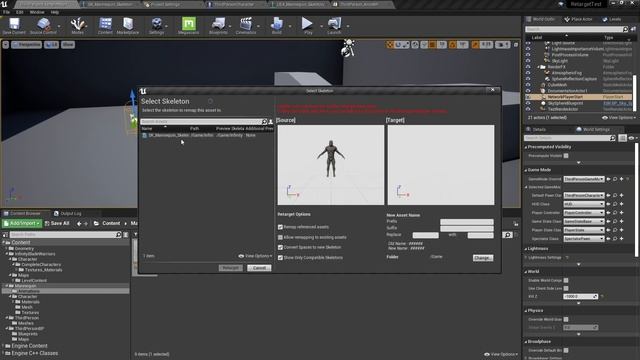The height and width of the screenshot is (360, 640).
Task: Click the Content Browser forward arrow
Action: pyautogui.click(x=86, y=224)
